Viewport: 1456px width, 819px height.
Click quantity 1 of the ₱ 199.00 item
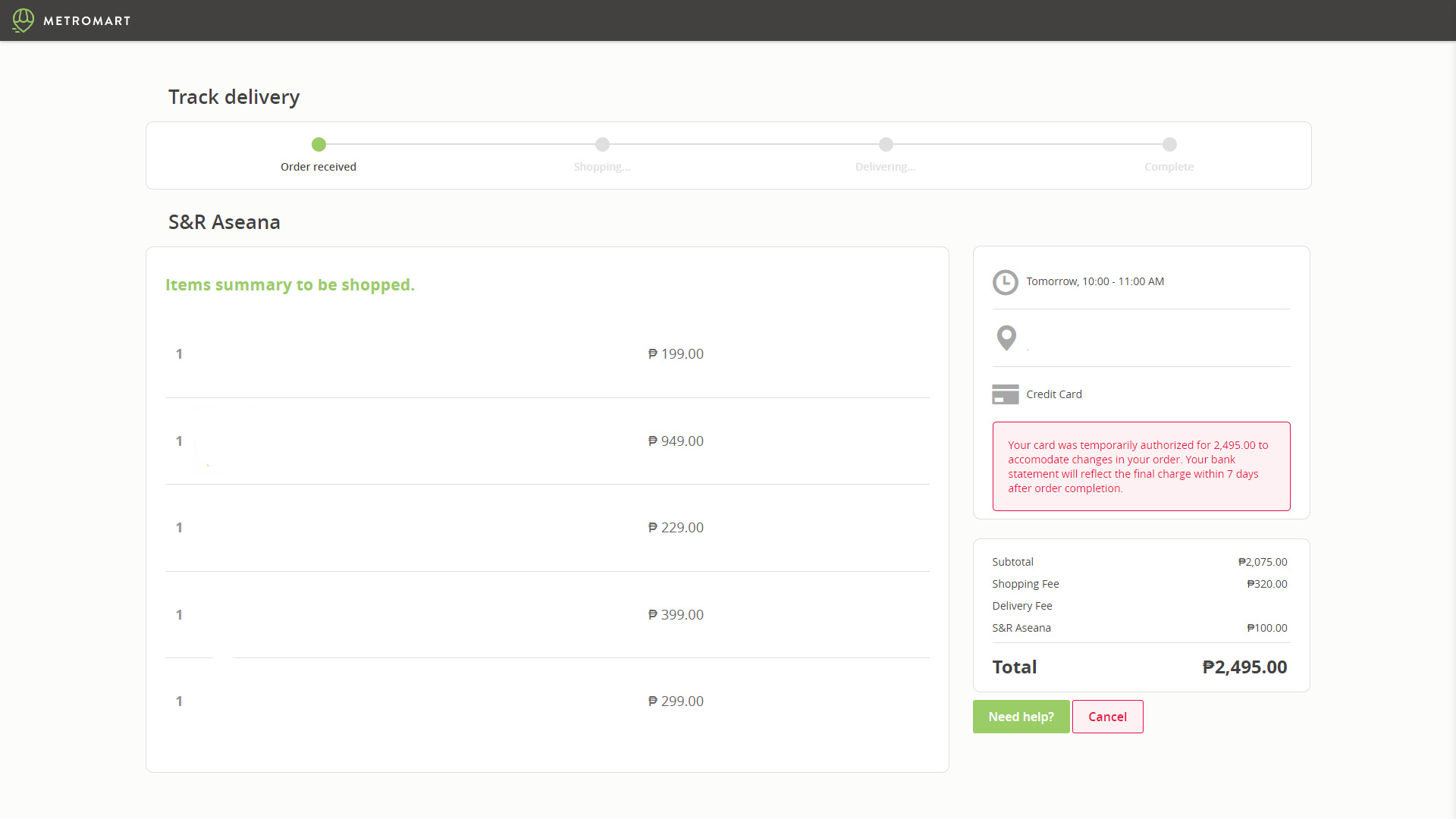click(179, 354)
